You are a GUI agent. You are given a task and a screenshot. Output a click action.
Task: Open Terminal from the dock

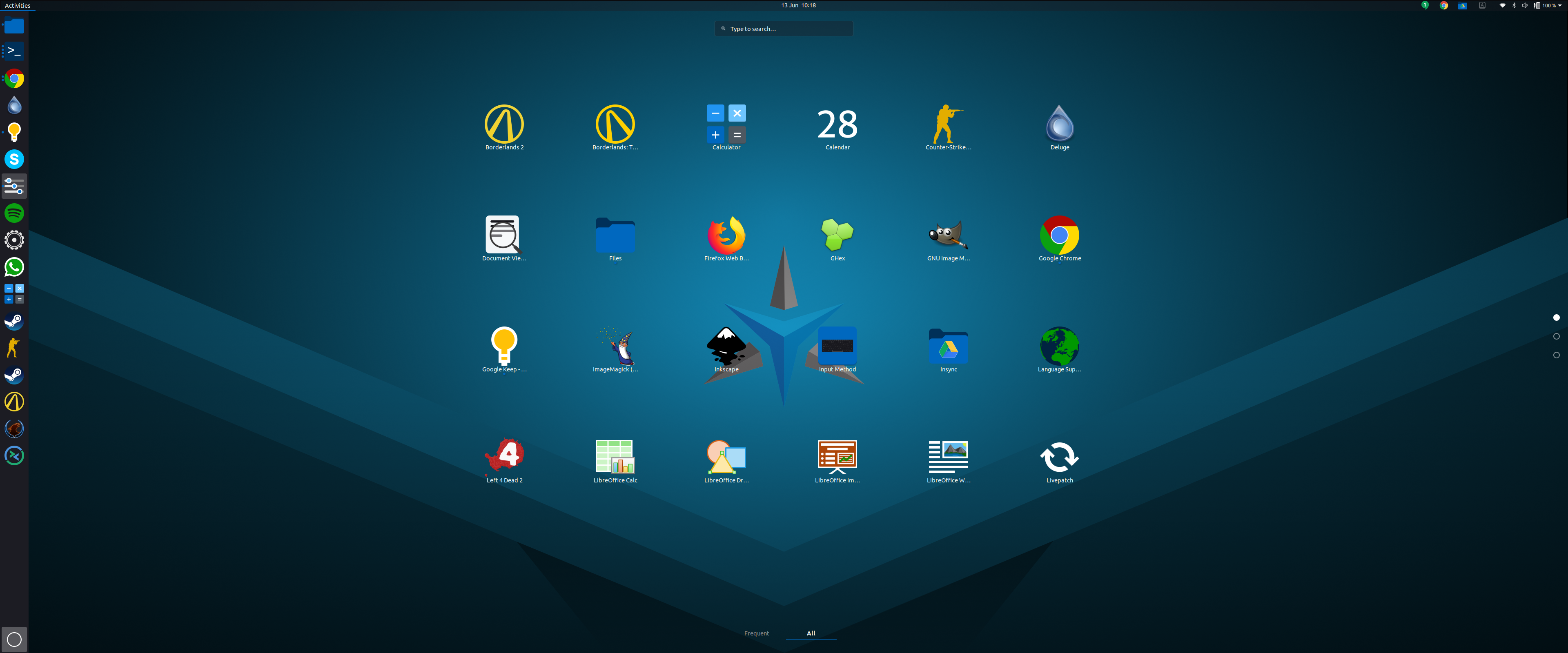(14, 51)
